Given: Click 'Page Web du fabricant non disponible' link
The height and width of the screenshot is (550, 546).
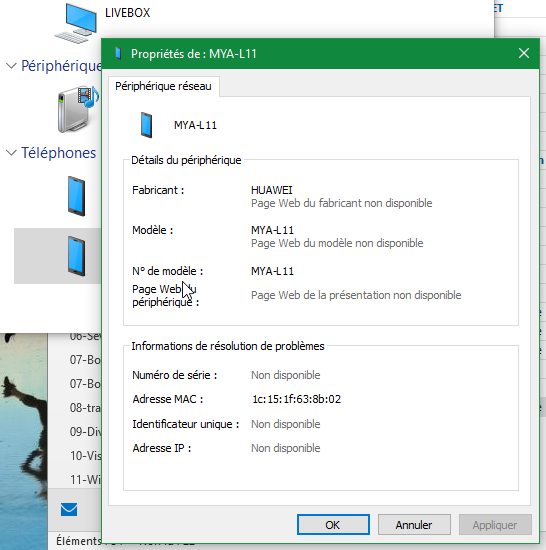Looking at the screenshot, I should 342,203.
